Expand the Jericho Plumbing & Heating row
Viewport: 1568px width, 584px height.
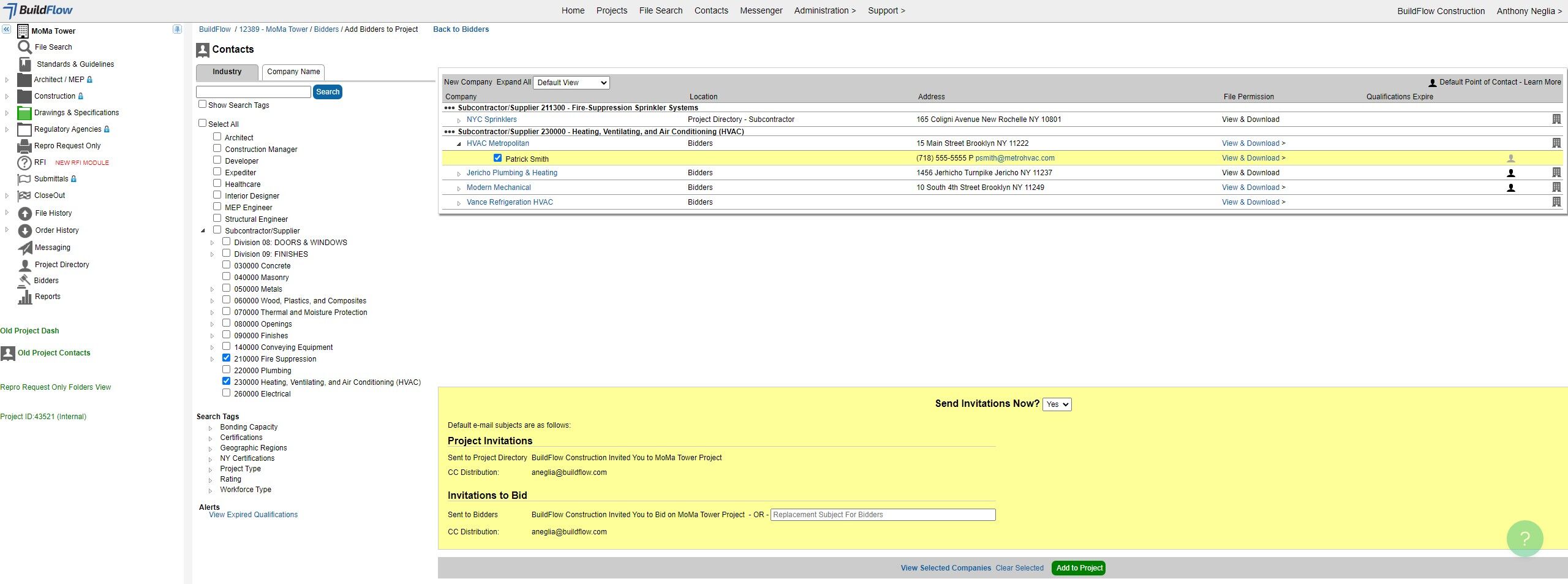click(459, 173)
